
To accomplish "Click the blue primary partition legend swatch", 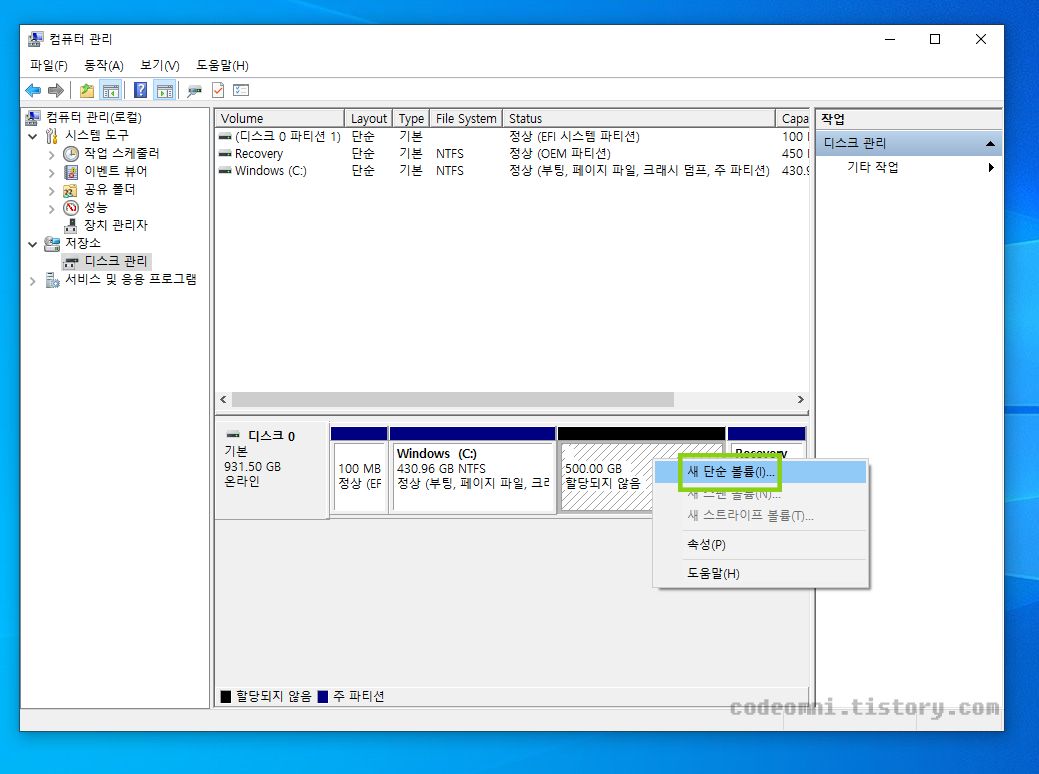I will (x=323, y=696).
